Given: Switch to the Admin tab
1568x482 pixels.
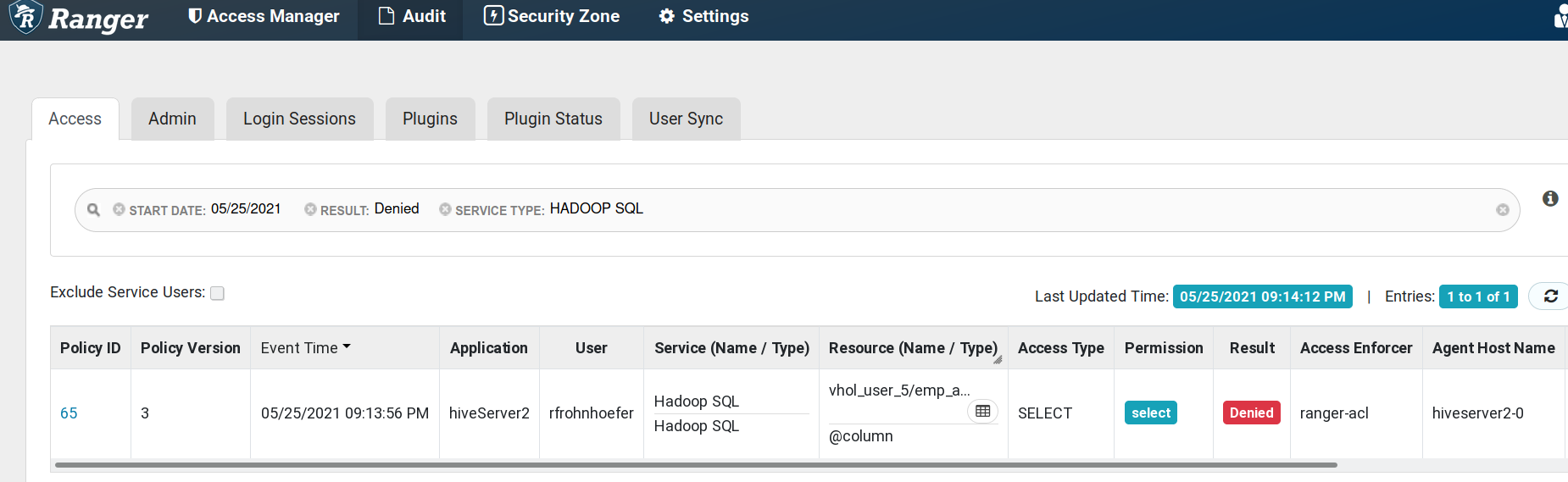Looking at the screenshot, I should point(172,119).
